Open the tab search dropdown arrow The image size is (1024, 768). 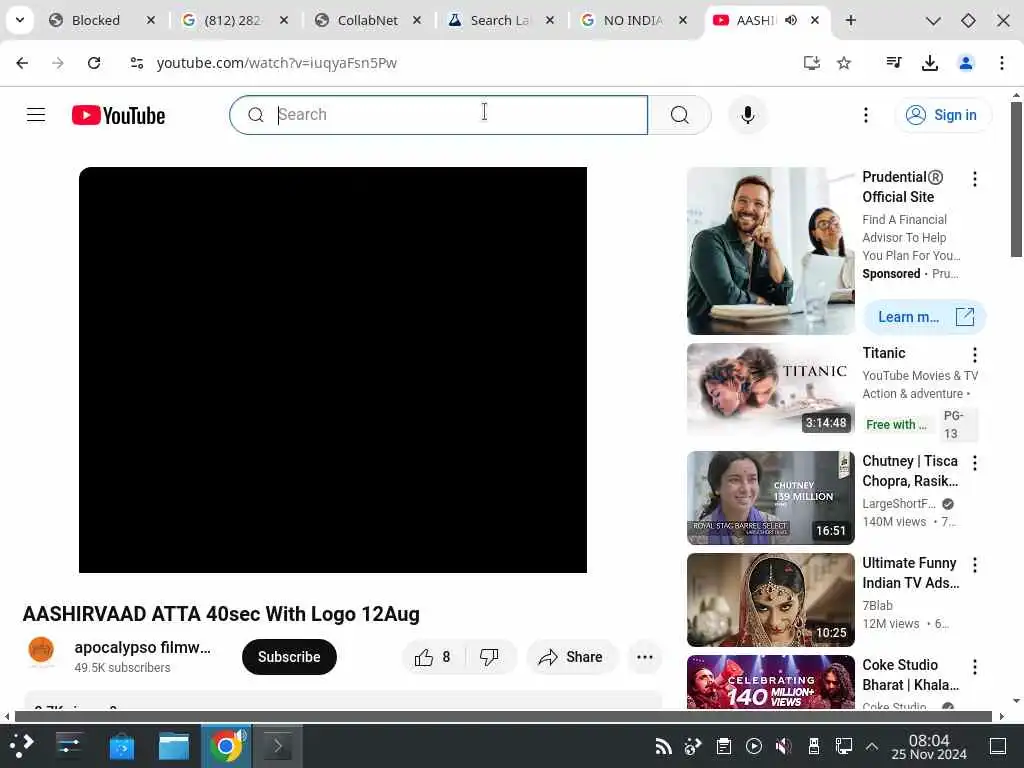pos(20,20)
